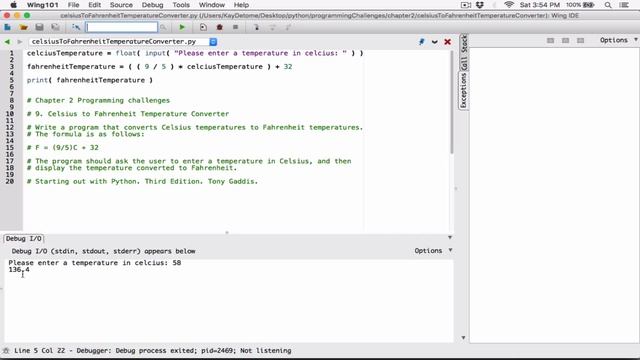Go forward with the gray right arrow

[x=20, y=42]
